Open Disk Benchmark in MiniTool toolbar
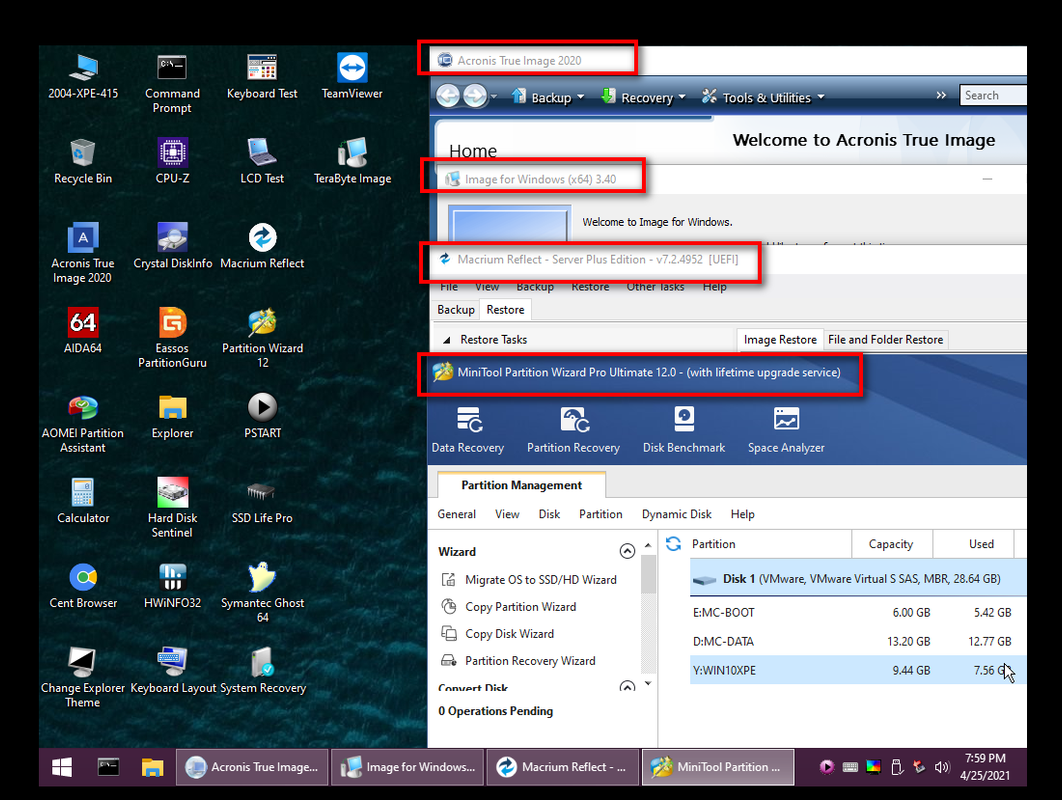1062x800 pixels. [x=684, y=429]
